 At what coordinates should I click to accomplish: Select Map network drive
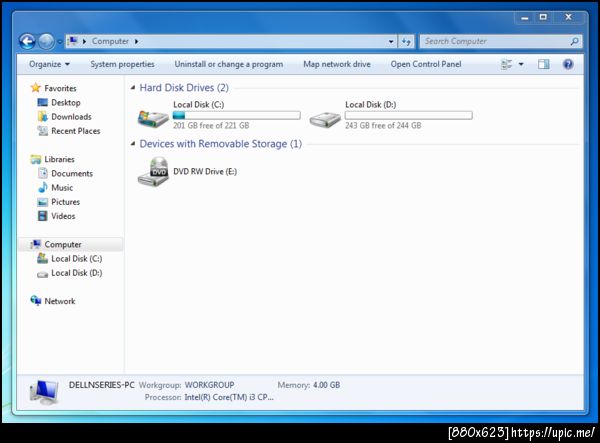click(x=337, y=64)
